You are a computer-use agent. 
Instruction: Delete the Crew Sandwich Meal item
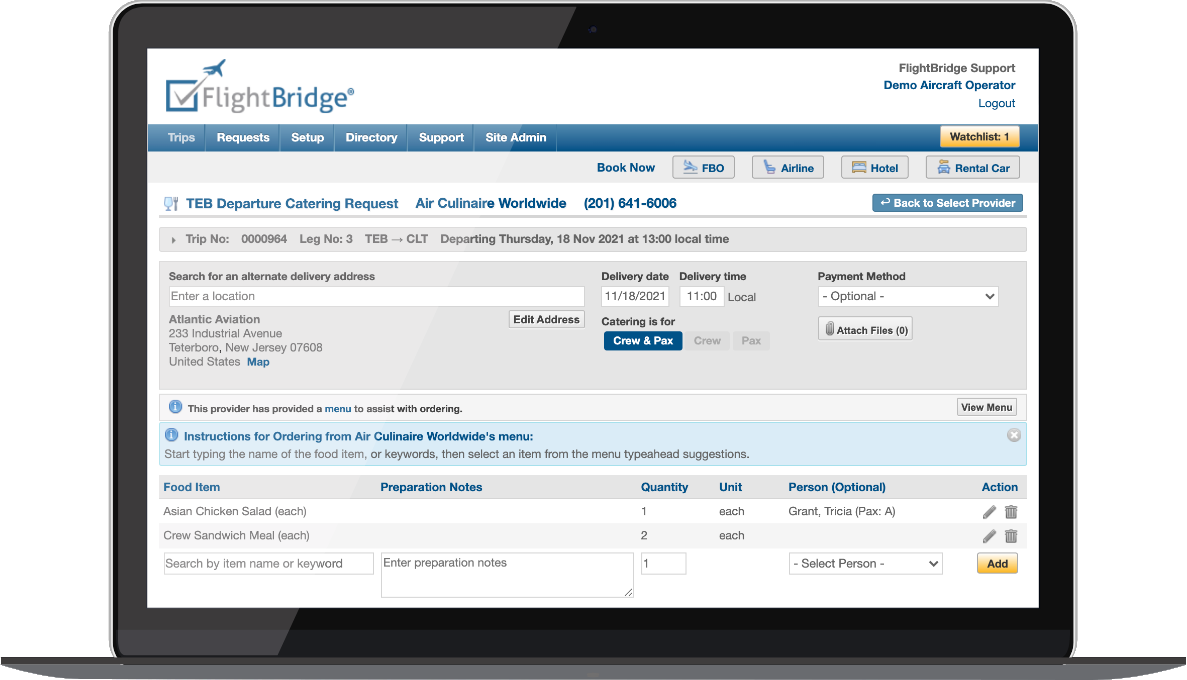[x=1011, y=536]
